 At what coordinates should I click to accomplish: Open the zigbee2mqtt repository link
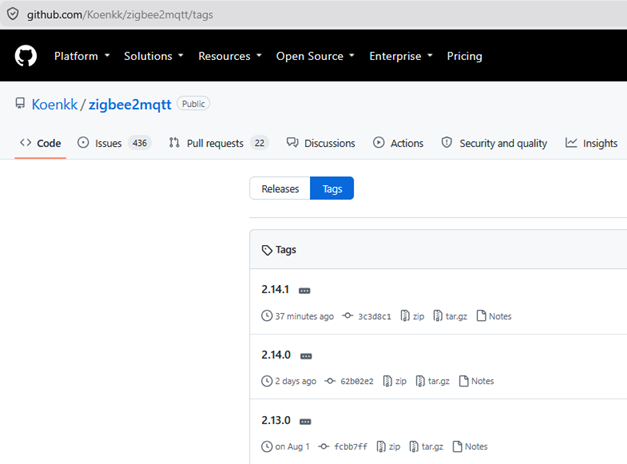[x=130, y=104]
